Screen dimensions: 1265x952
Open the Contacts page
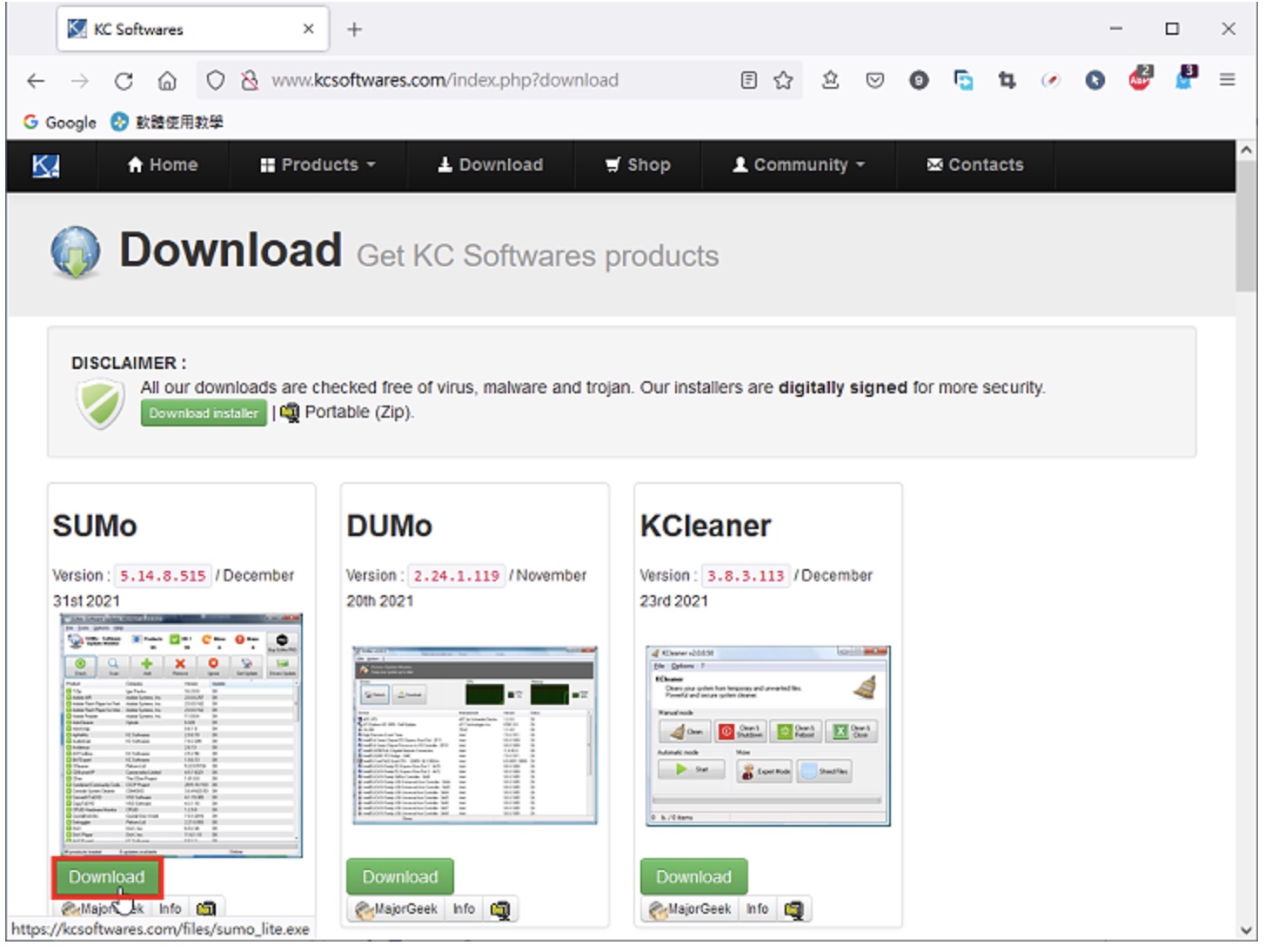(x=975, y=165)
